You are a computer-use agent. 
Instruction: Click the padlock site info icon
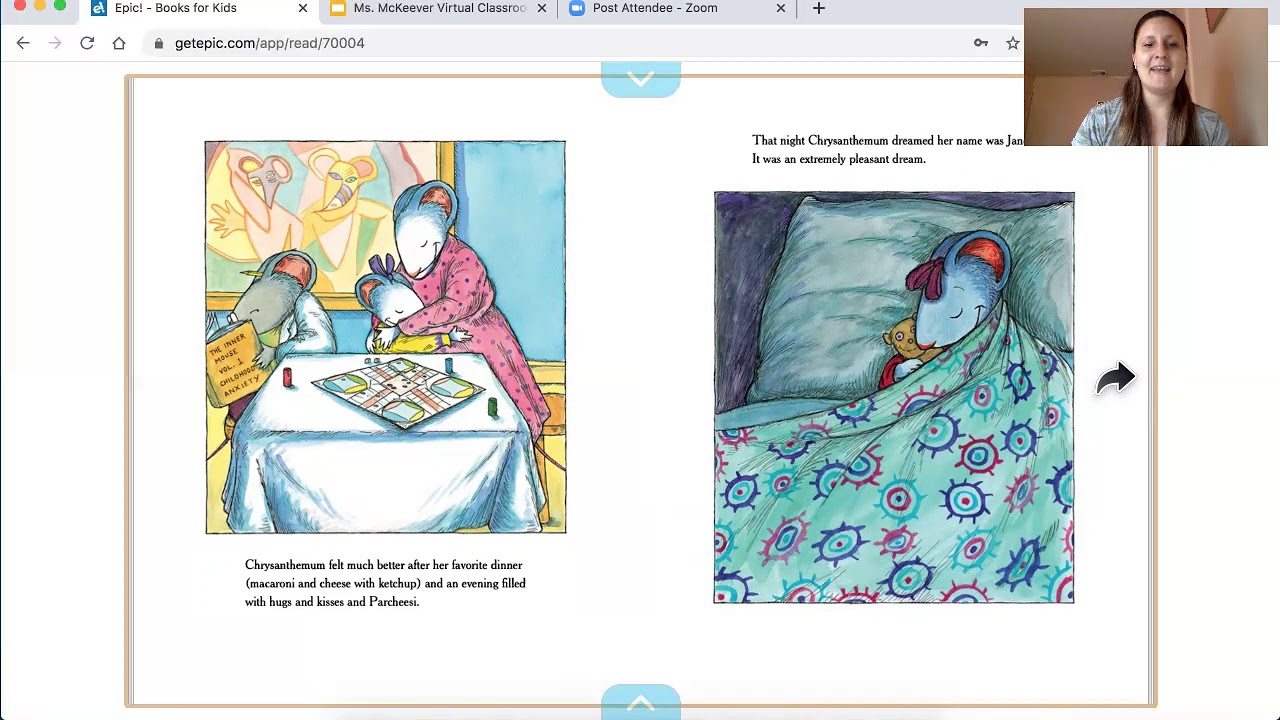point(158,43)
